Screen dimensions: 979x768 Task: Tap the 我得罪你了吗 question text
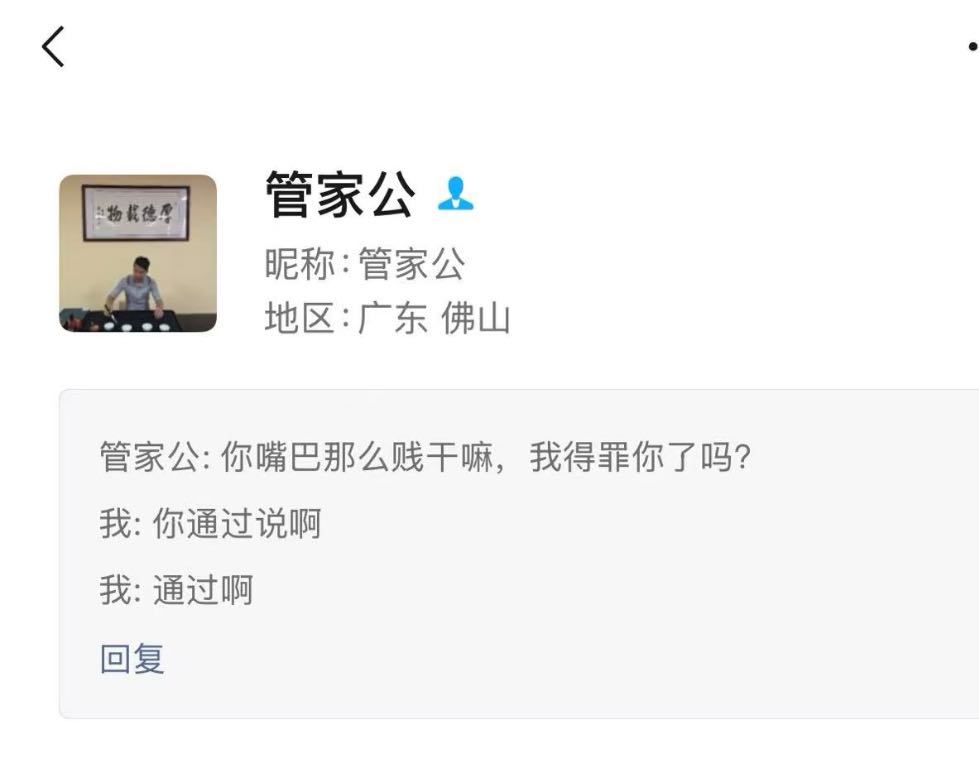click(641, 457)
